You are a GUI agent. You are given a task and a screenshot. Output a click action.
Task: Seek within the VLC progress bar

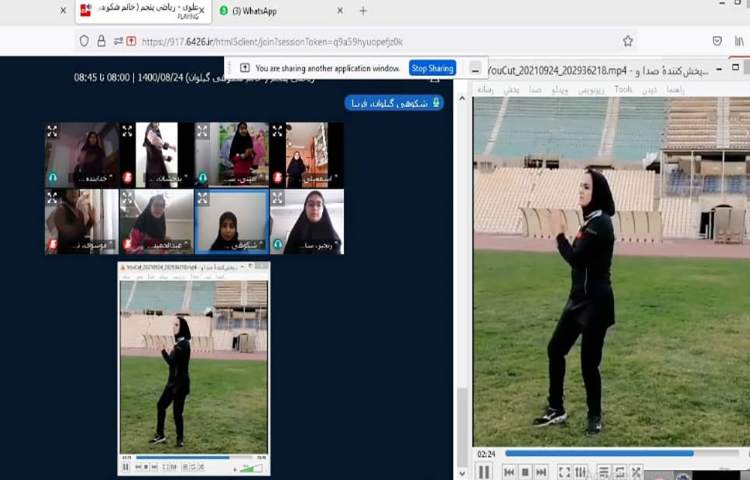(600, 453)
